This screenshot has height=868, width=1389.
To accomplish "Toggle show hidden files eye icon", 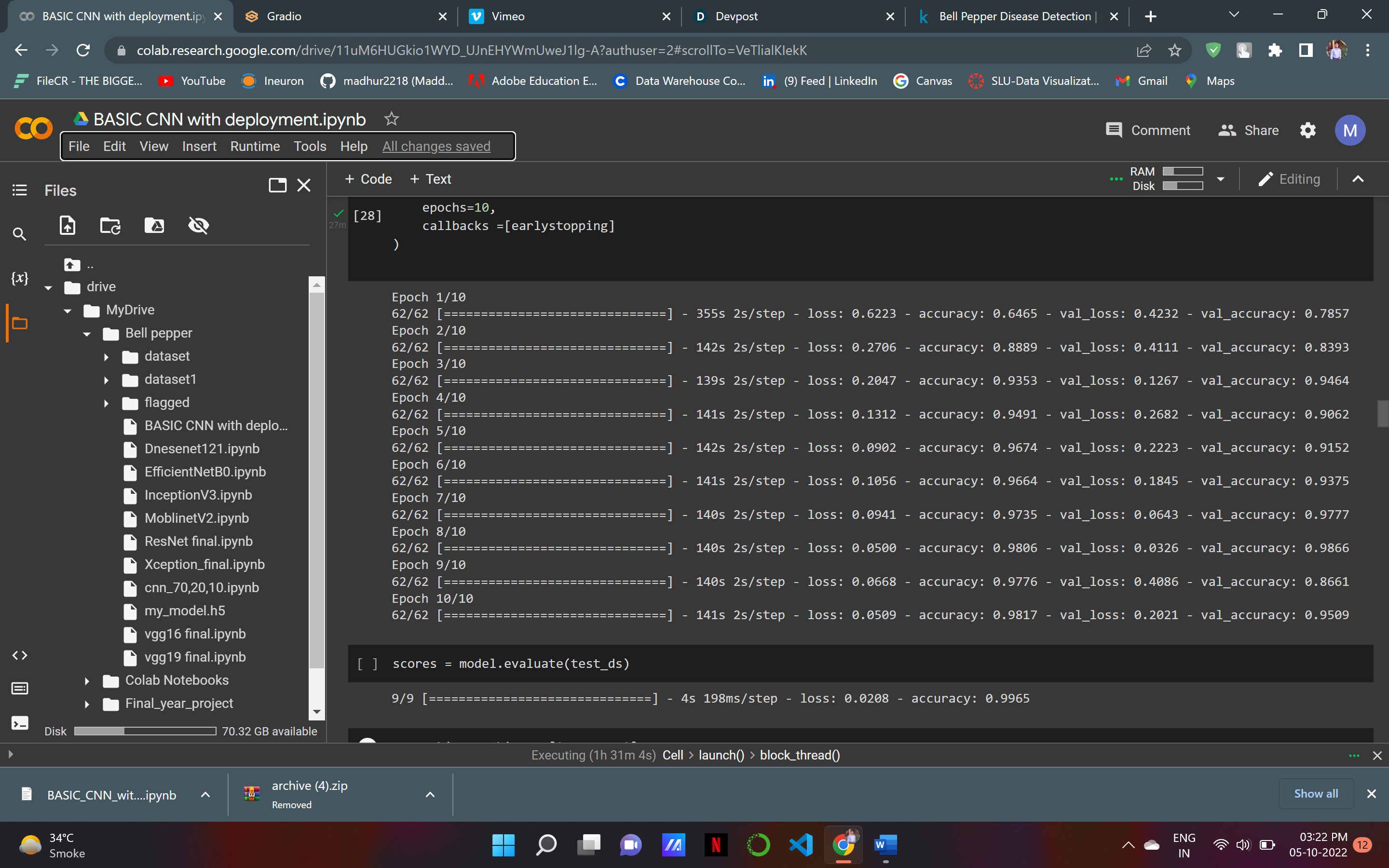I will click(199, 225).
